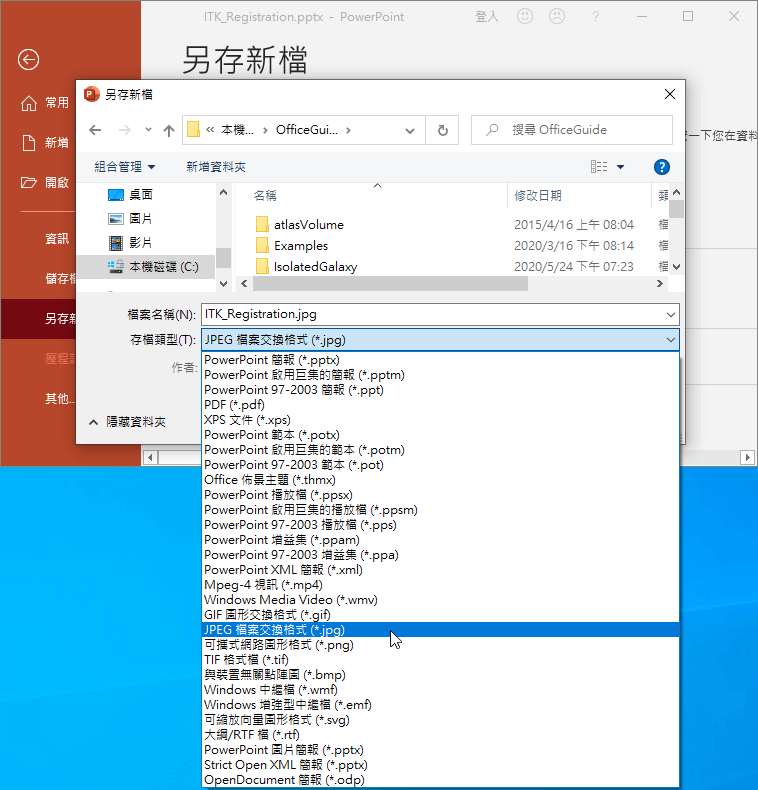Choose JPEG 檔案交換格式 (*.jpg) in list
Image resolution: width=758 pixels, height=790 pixels.
click(440, 630)
